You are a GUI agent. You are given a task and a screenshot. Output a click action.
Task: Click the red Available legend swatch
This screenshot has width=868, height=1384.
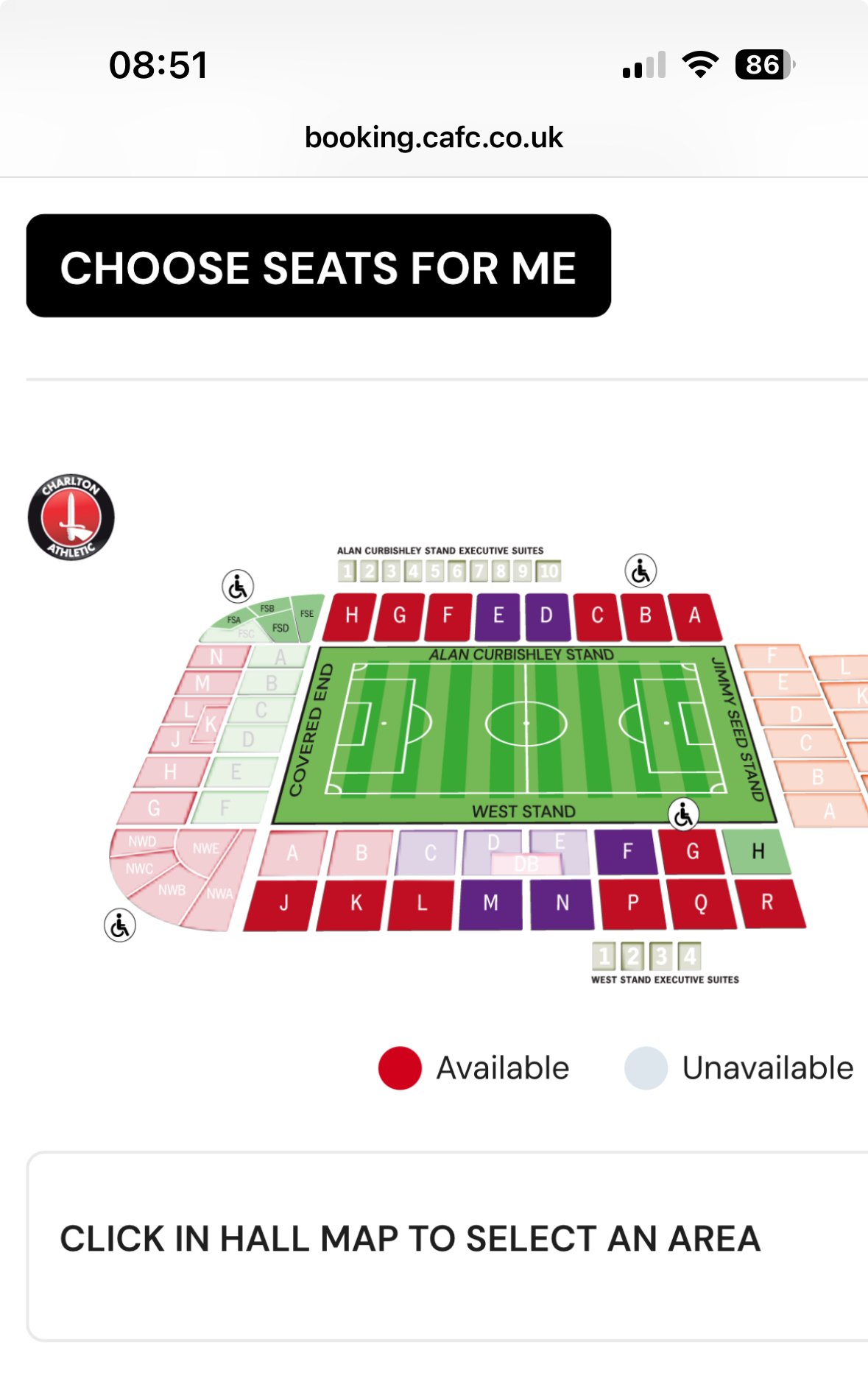click(x=400, y=1068)
